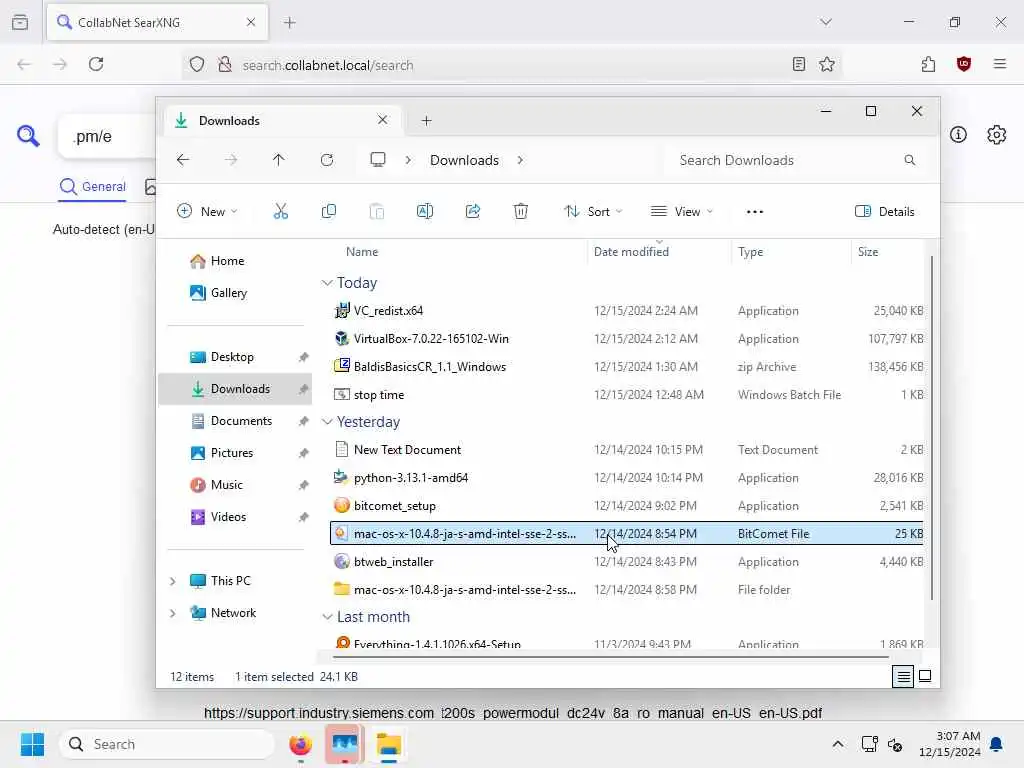
Task: Open File Explorer from the taskbar
Action: click(x=389, y=744)
